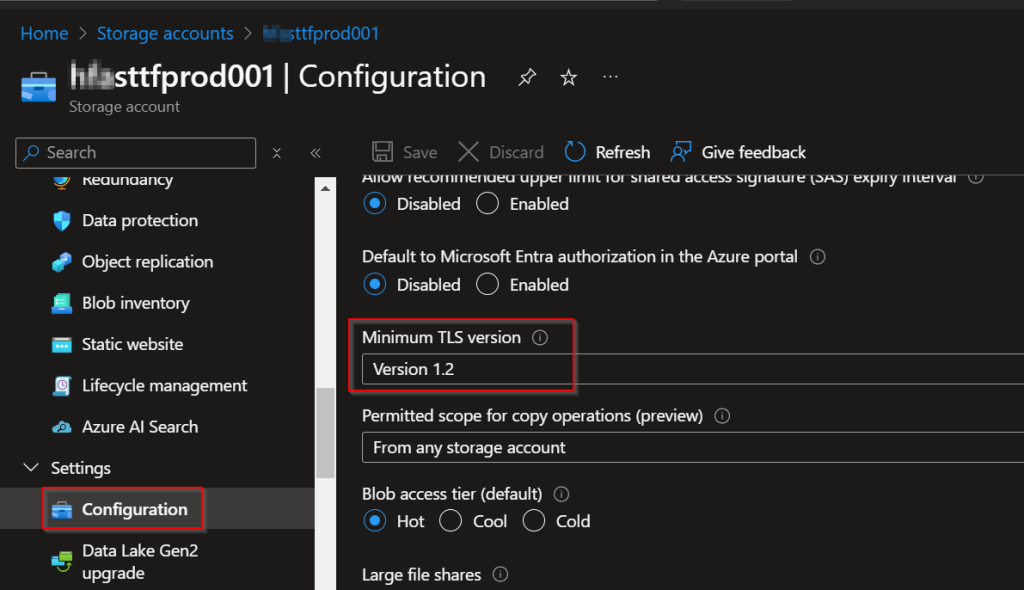Click the sidebar search input field

point(136,153)
